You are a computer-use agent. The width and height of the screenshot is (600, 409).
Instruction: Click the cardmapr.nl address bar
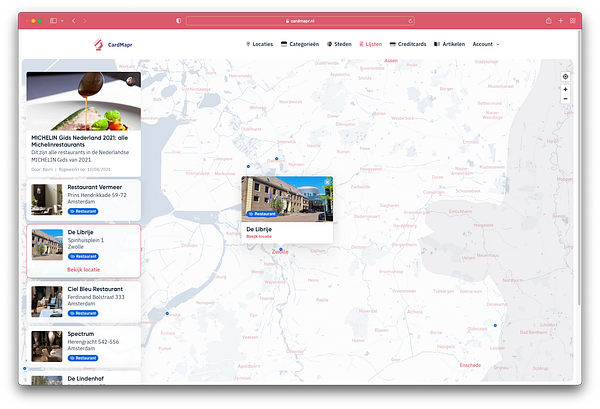tap(300, 21)
